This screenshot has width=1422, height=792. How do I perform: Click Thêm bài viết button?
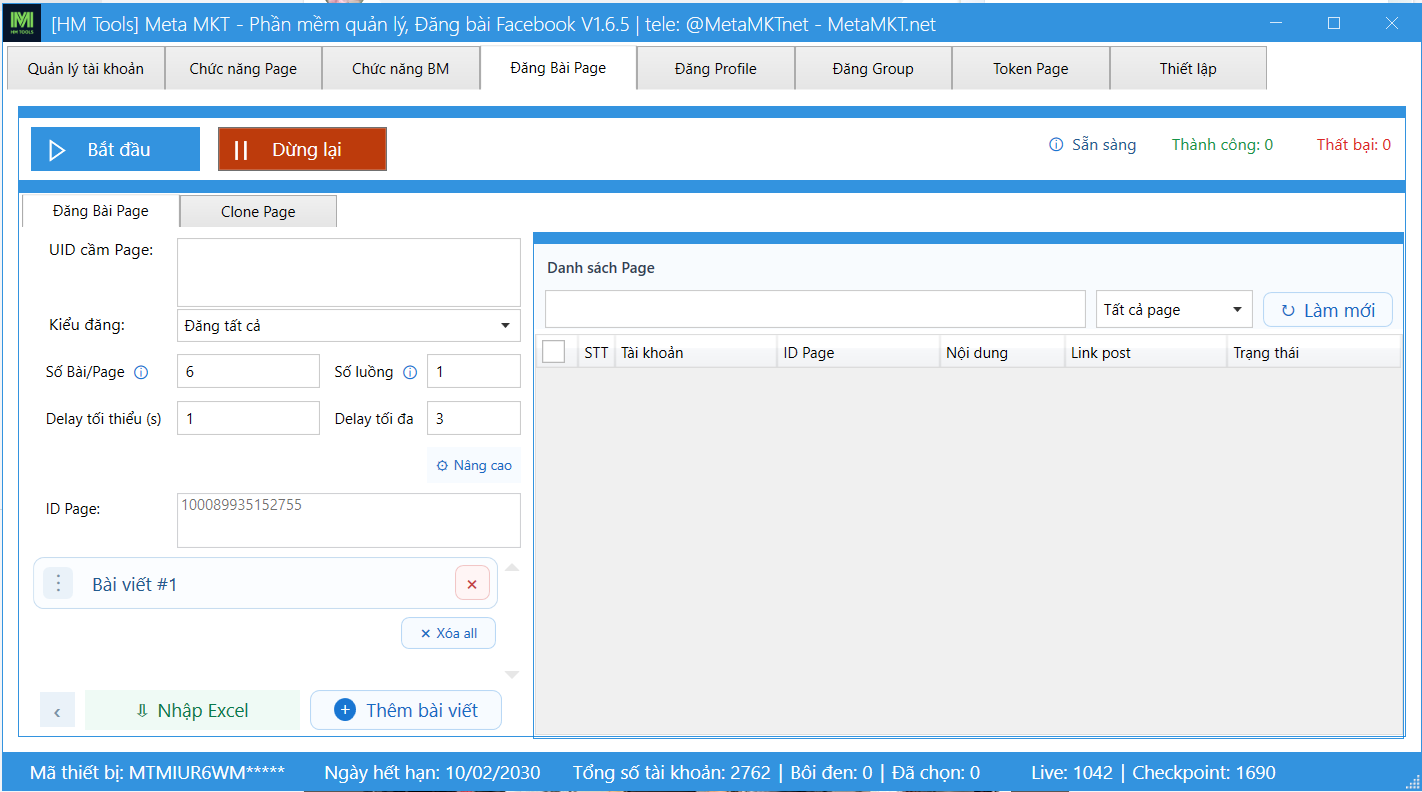(x=406, y=710)
